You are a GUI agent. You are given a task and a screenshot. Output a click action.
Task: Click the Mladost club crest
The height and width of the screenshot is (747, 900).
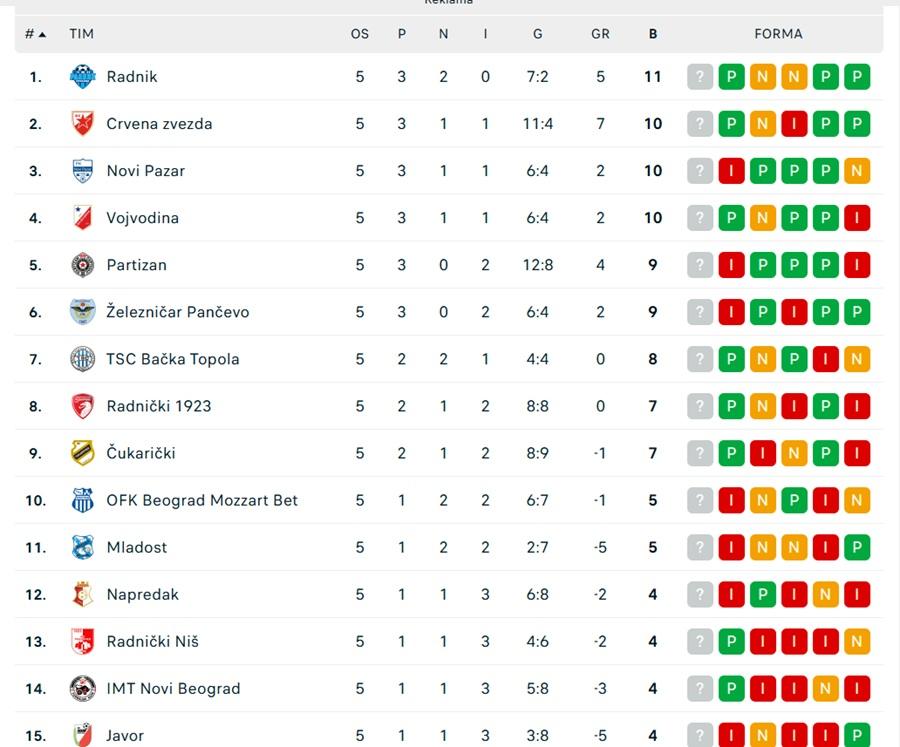82,547
